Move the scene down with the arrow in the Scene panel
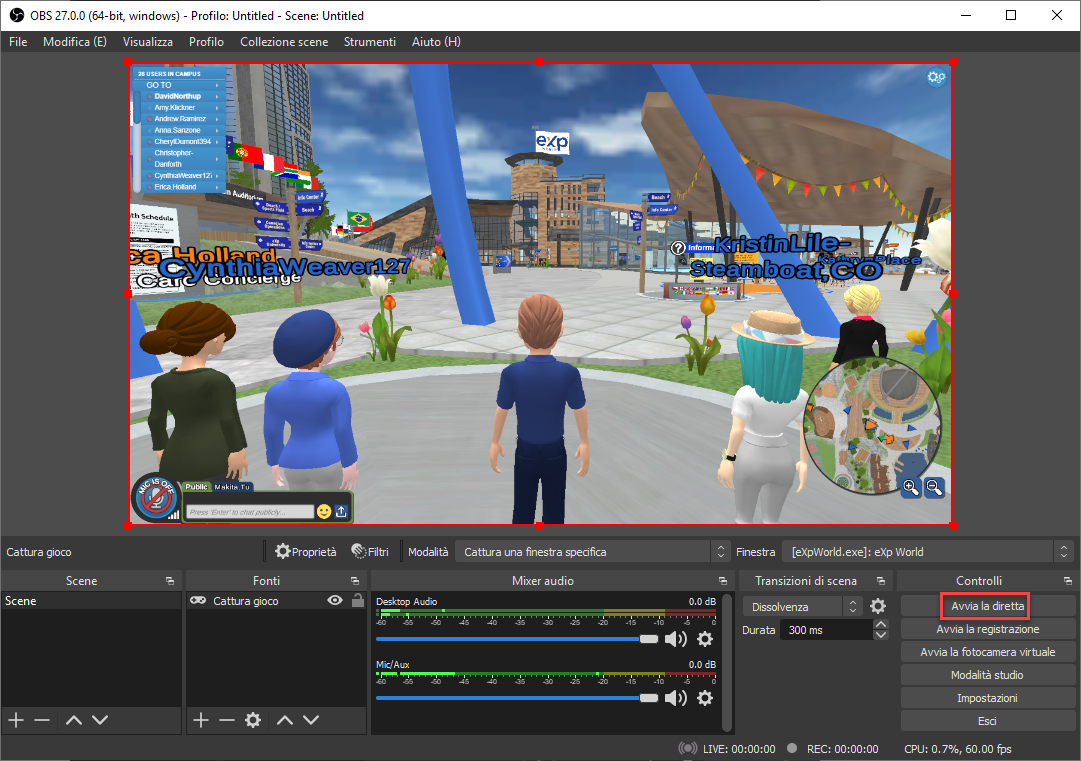 (100, 720)
